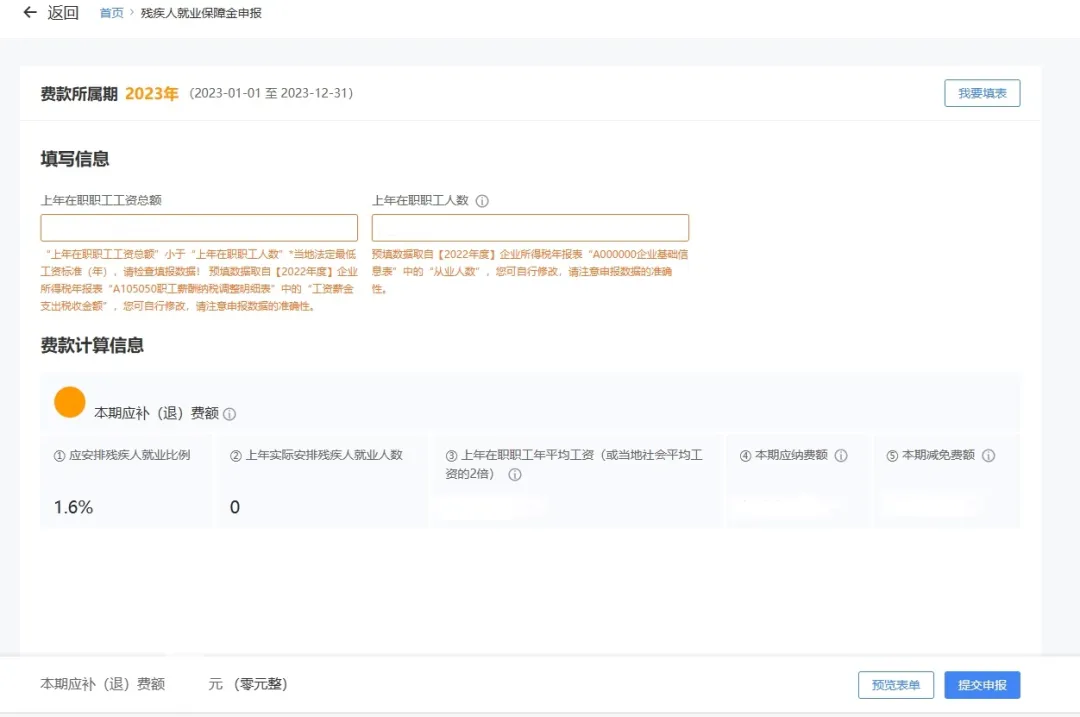Click the back arrow icon
This screenshot has height=717, width=1080.
[x=29, y=13]
